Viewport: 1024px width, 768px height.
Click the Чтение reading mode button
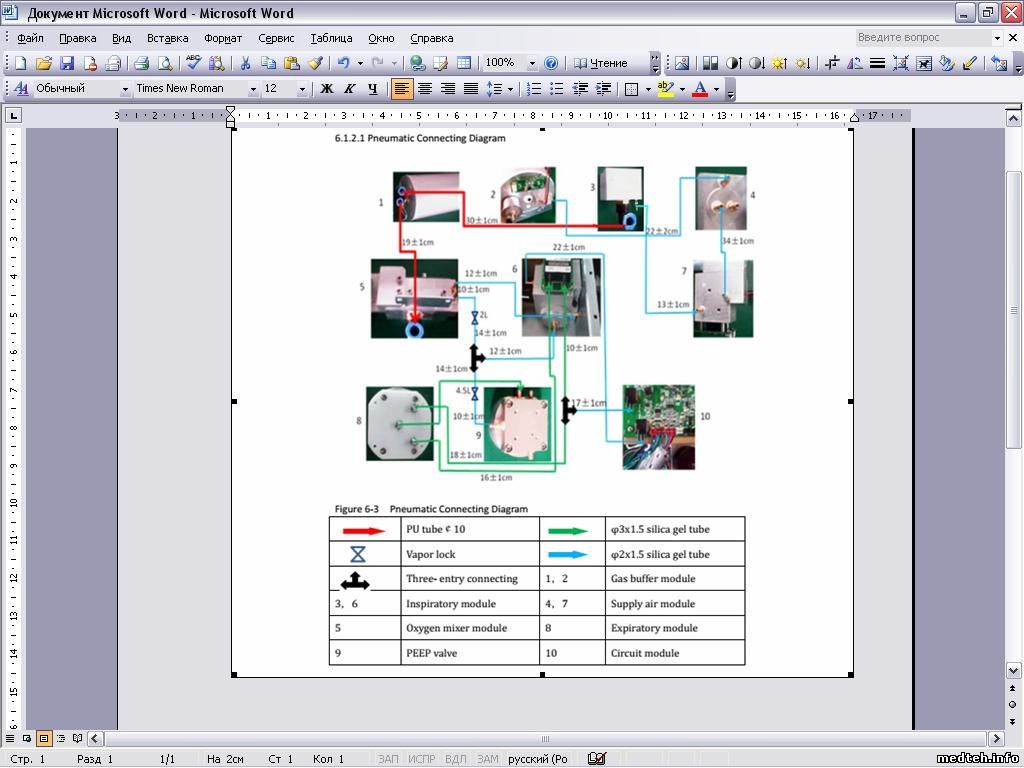click(601, 63)
